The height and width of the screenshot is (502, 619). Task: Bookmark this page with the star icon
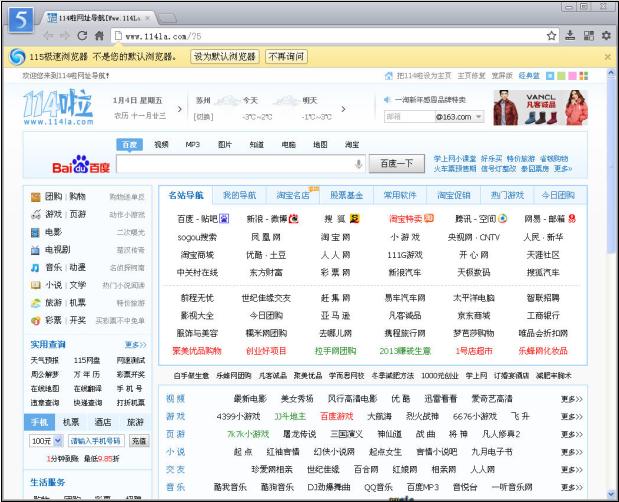pos(551,36)
